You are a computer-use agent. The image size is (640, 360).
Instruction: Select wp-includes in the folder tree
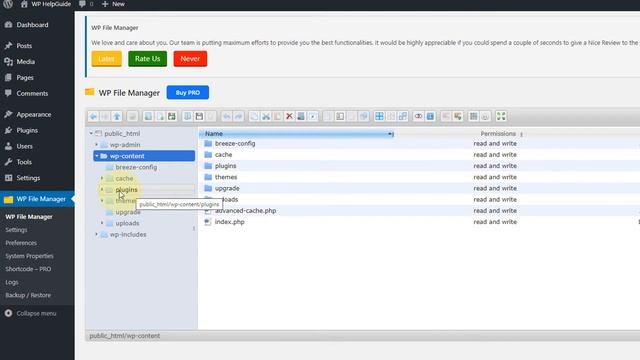tap(128, 234)
